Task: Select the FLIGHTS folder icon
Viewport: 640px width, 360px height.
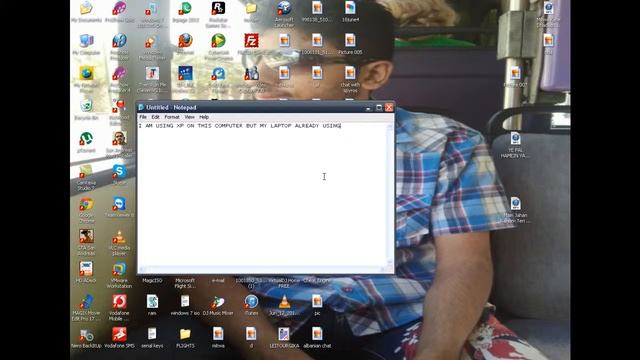Action: [185, 338]
